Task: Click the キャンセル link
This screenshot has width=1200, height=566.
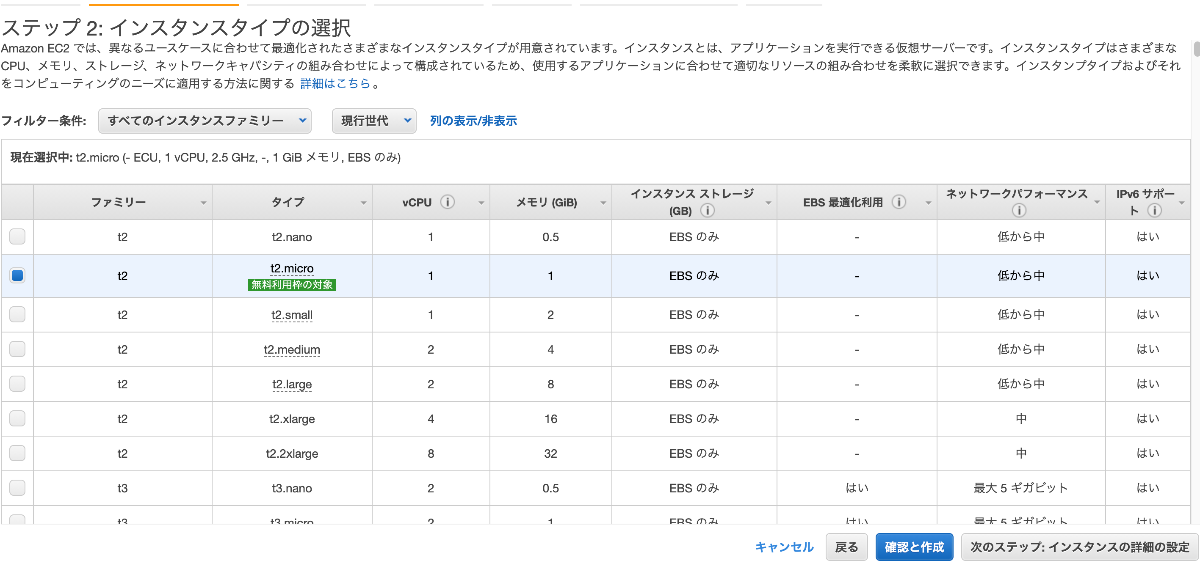Action: 784,547
